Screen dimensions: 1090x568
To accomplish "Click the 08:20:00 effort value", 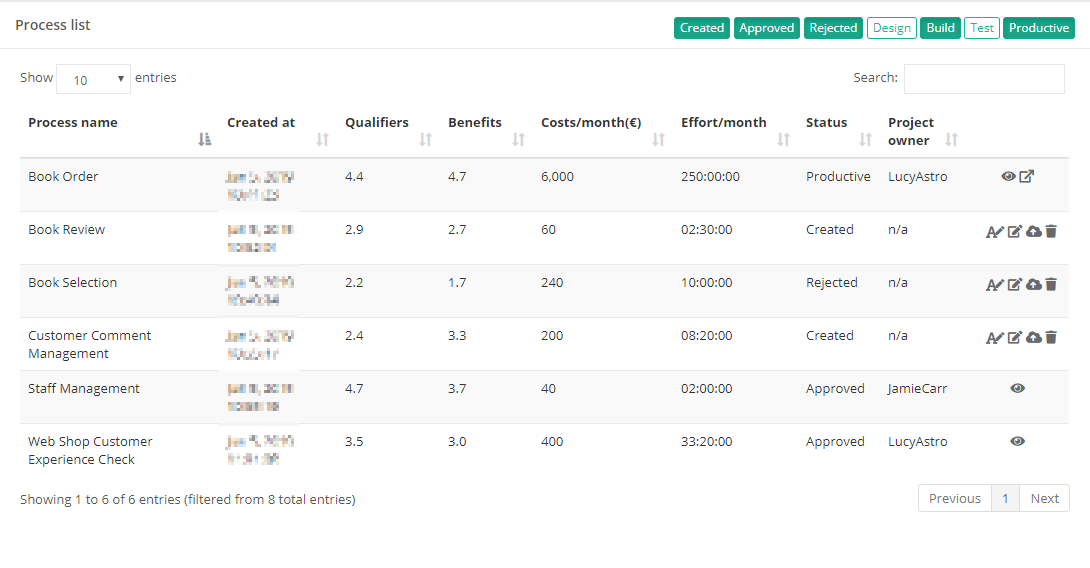I will (x=706, y=335).
